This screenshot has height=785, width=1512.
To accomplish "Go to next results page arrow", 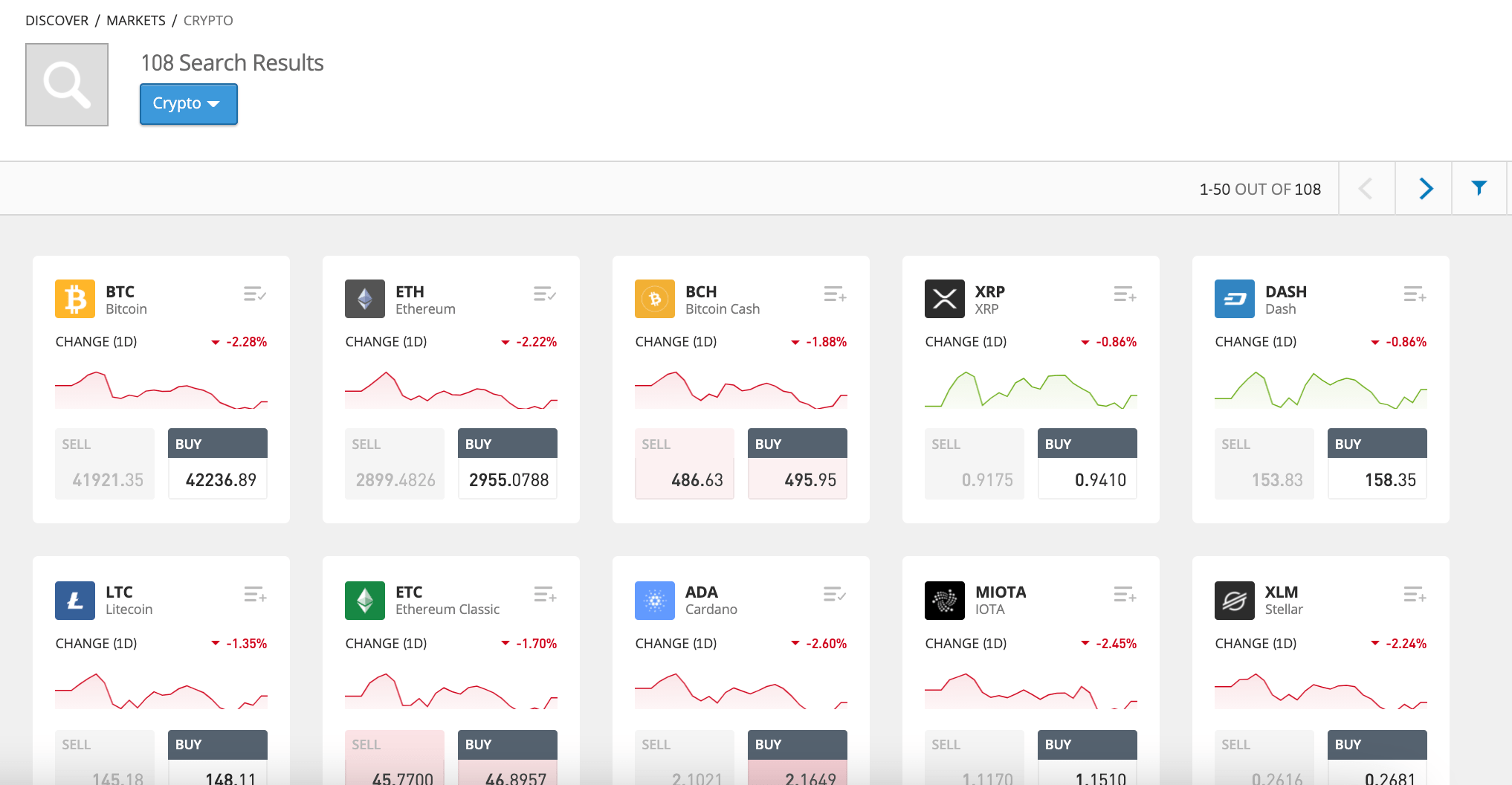I will pos(1424,188).
